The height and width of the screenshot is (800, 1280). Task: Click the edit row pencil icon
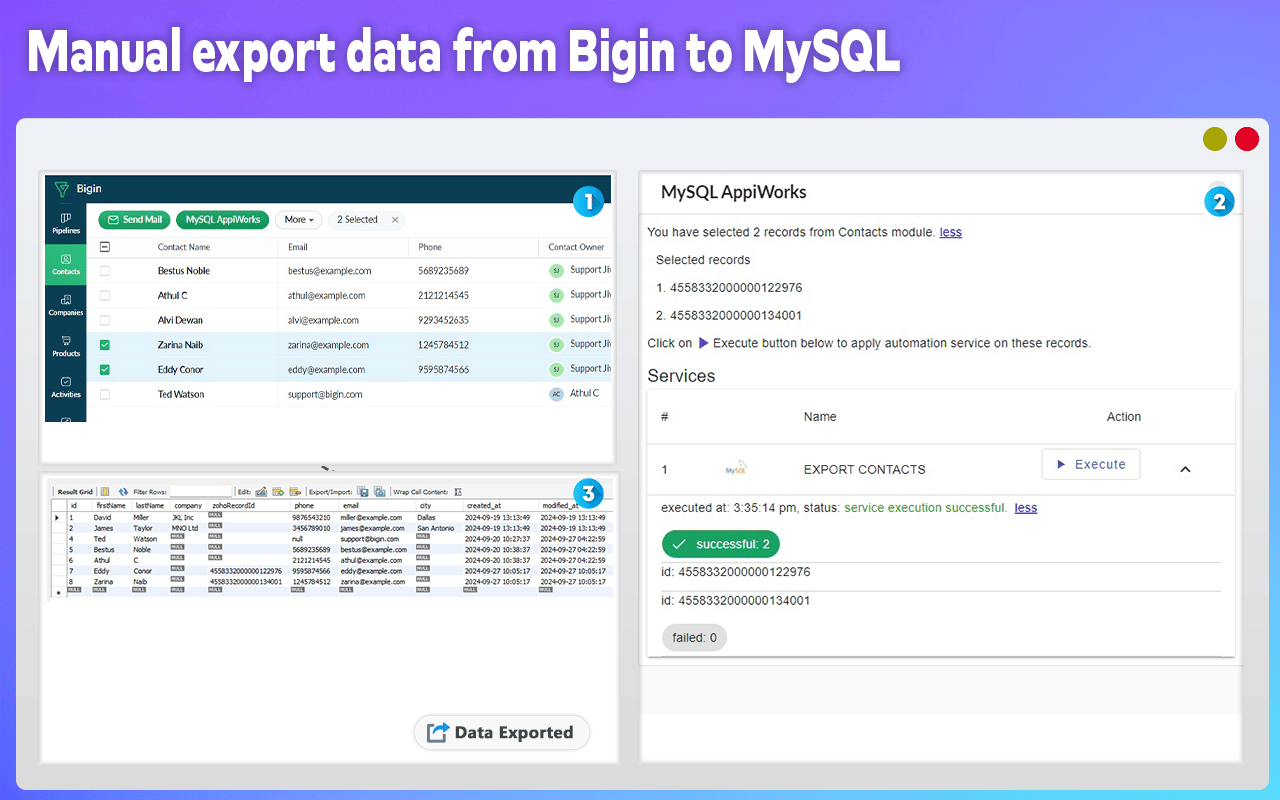pyautogui.click(x=261, y=492)
